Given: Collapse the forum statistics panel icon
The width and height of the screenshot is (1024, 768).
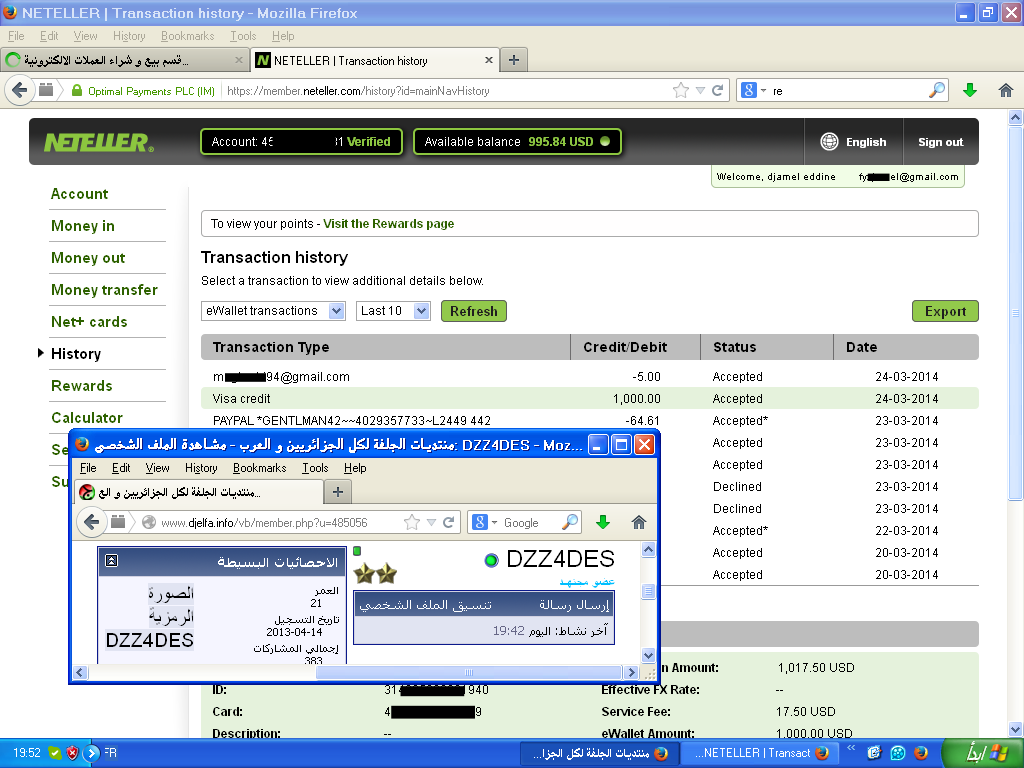Looking at the screenshot, I should pos(112,560).
